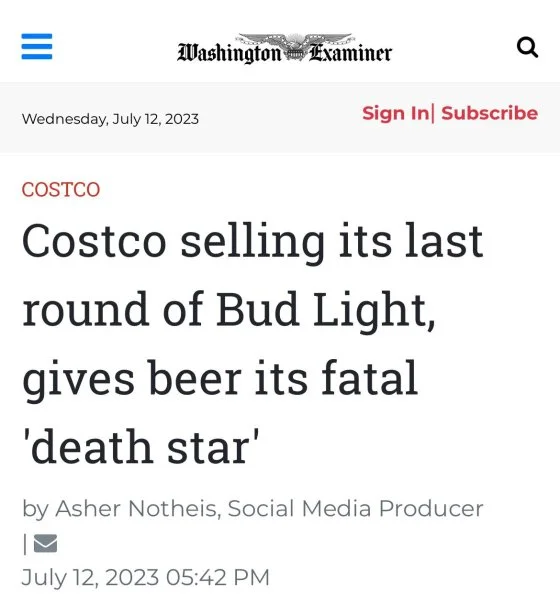This screenshot has width=560, height=600.
Task: Click the Asher Notheis author name
Action: pos(136,509)
